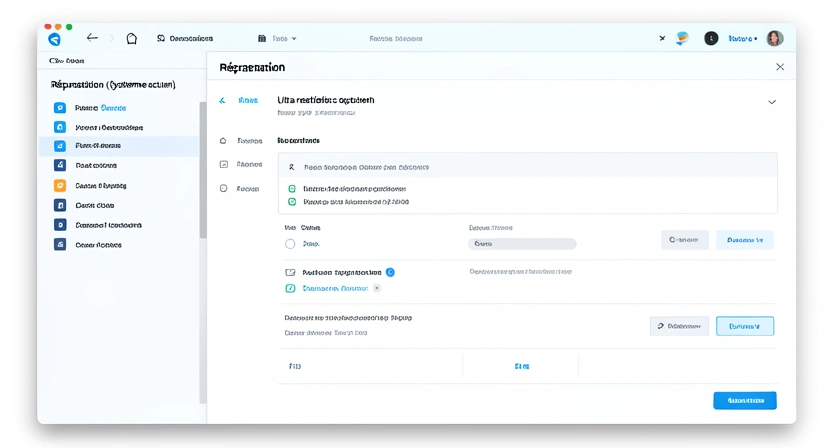Screen dimensions: 832x448
Task: Click the dark round badge icon near the username
Action: pos(711,38)
